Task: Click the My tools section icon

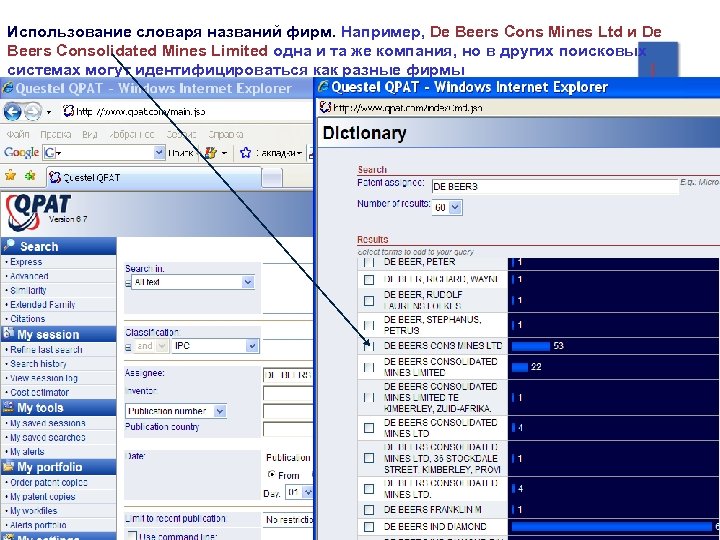Action: pos(8,407)
